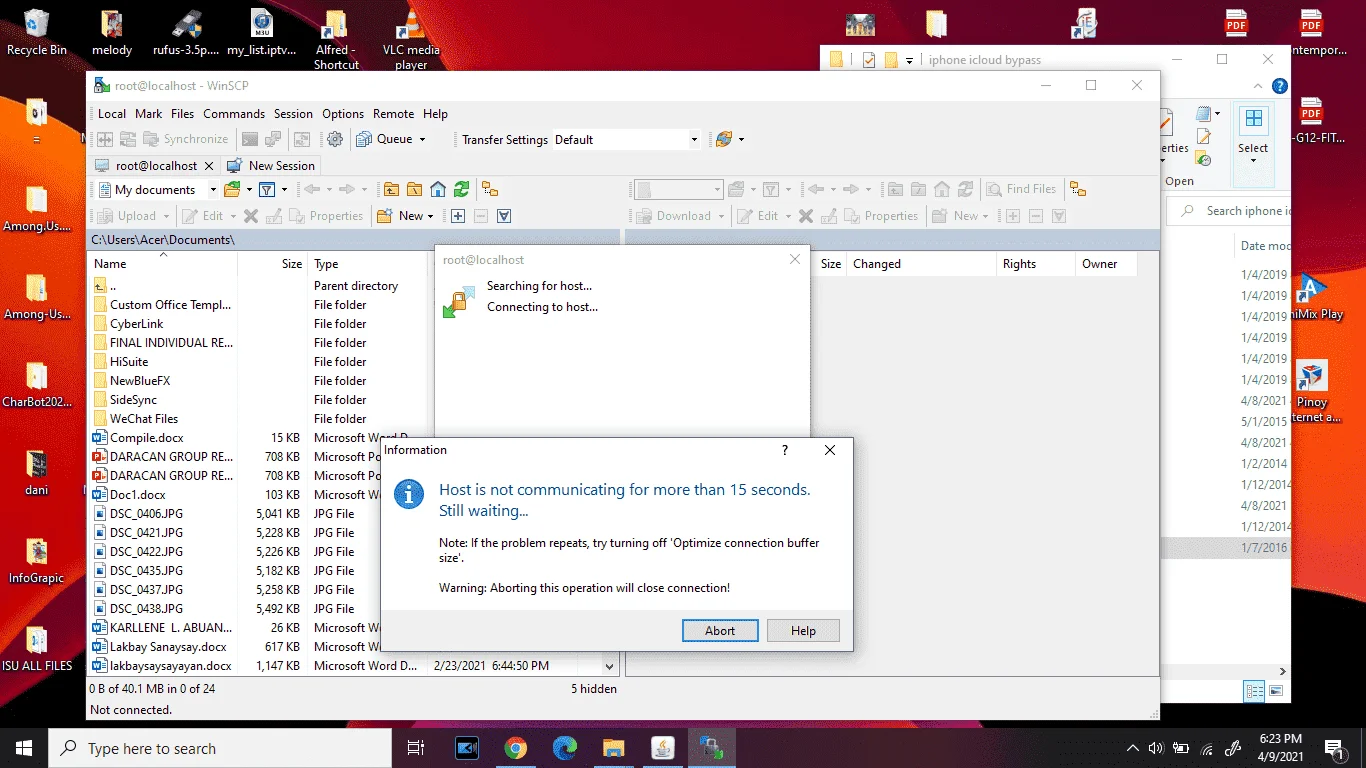Go to local parent directory icon
This screenshot has width=1366, height=768.
pos(390,189)
